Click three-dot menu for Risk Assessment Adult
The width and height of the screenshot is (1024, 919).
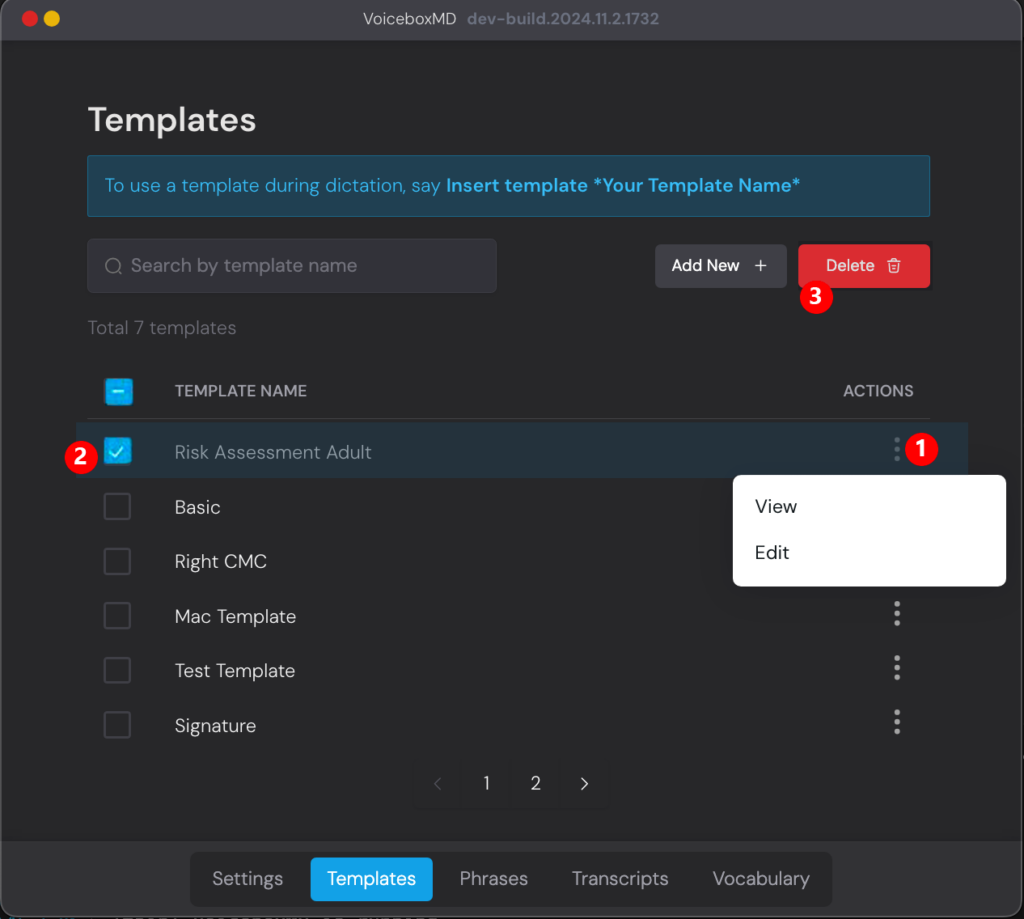tap(896, 450)
